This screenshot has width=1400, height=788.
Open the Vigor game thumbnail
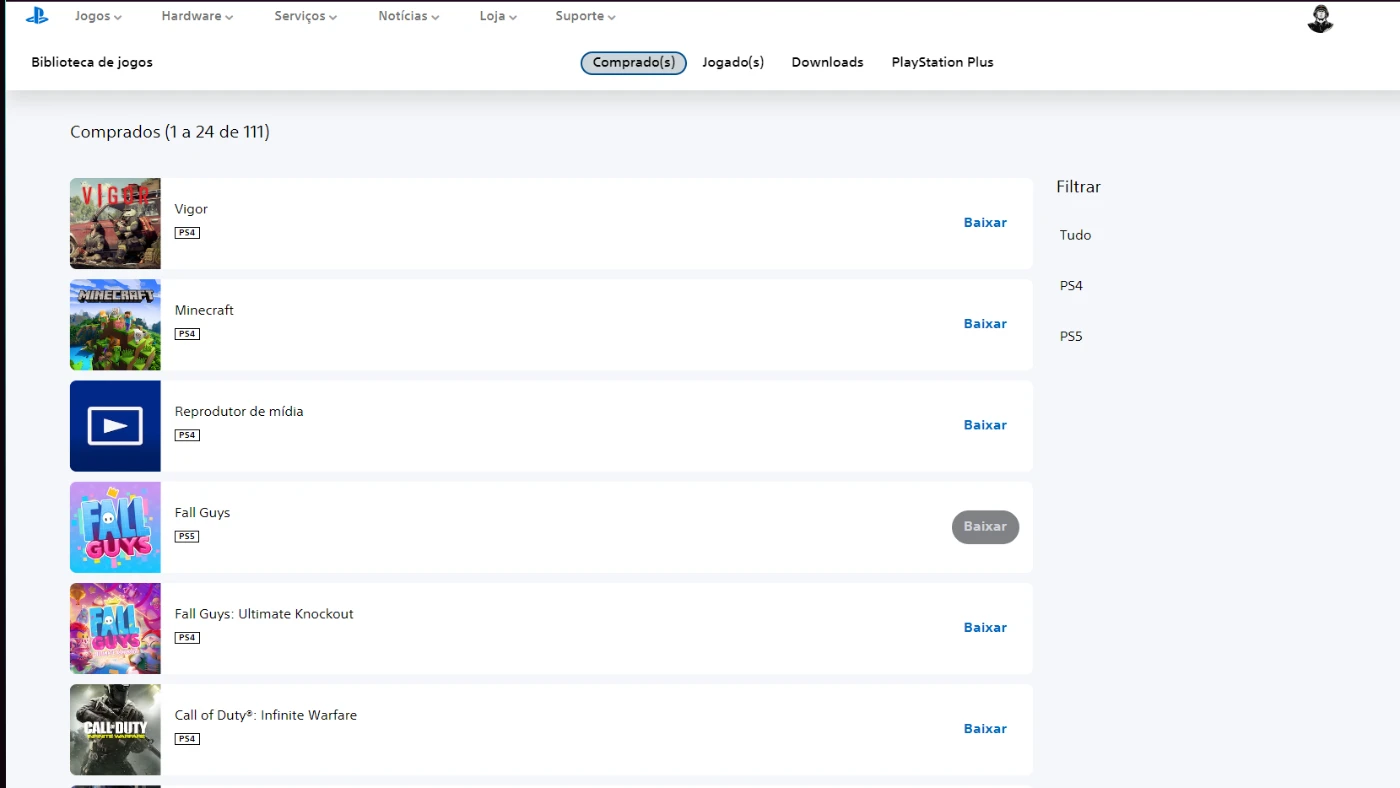[115, 223]
